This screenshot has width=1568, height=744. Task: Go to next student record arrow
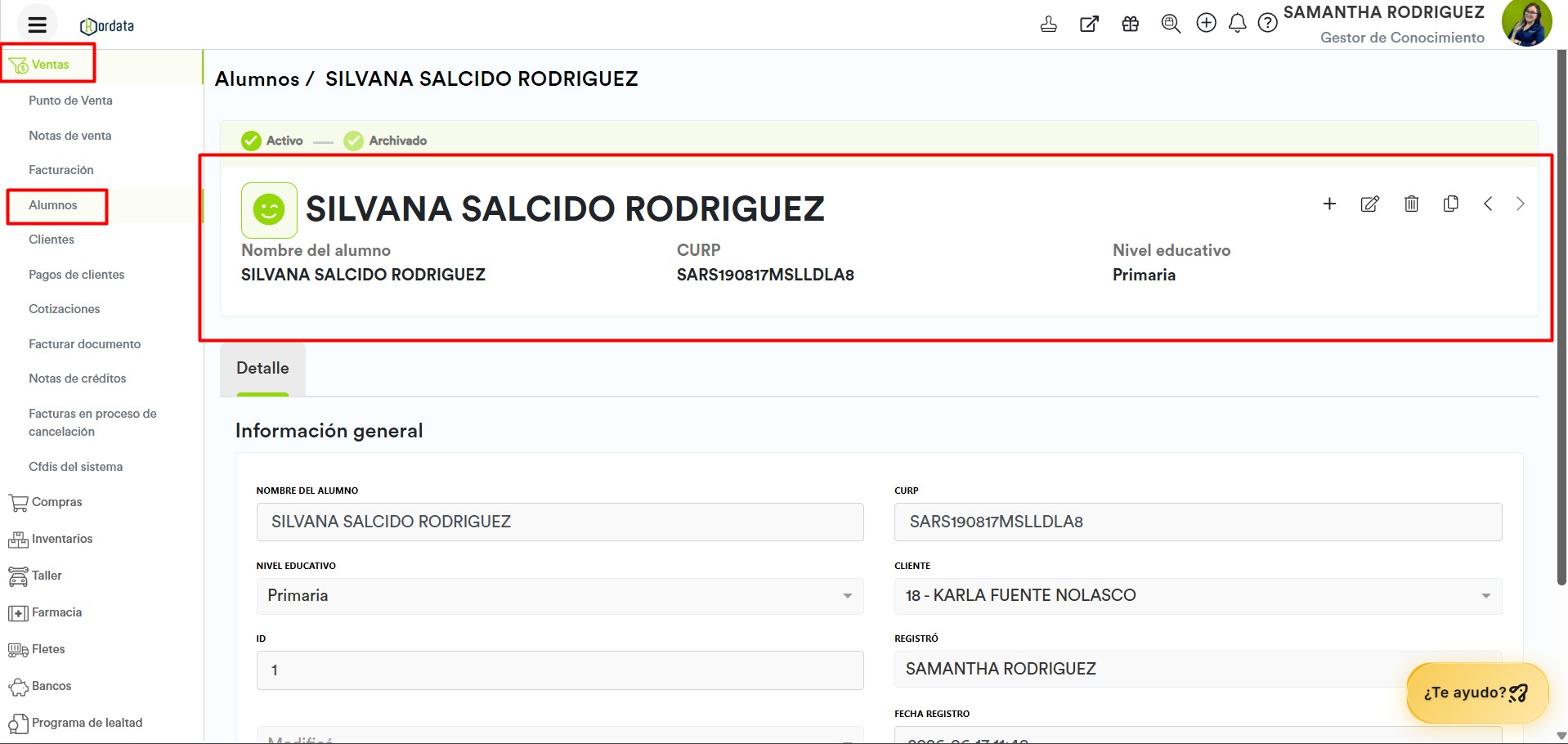pyautogui.click(x=1521, y=204)
